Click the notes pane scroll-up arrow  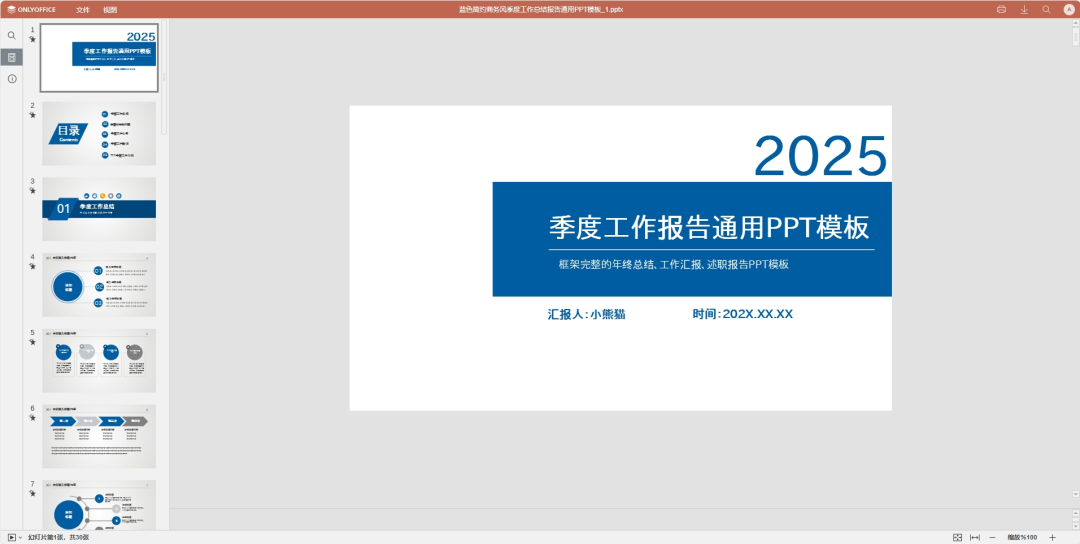[1075, 513]
